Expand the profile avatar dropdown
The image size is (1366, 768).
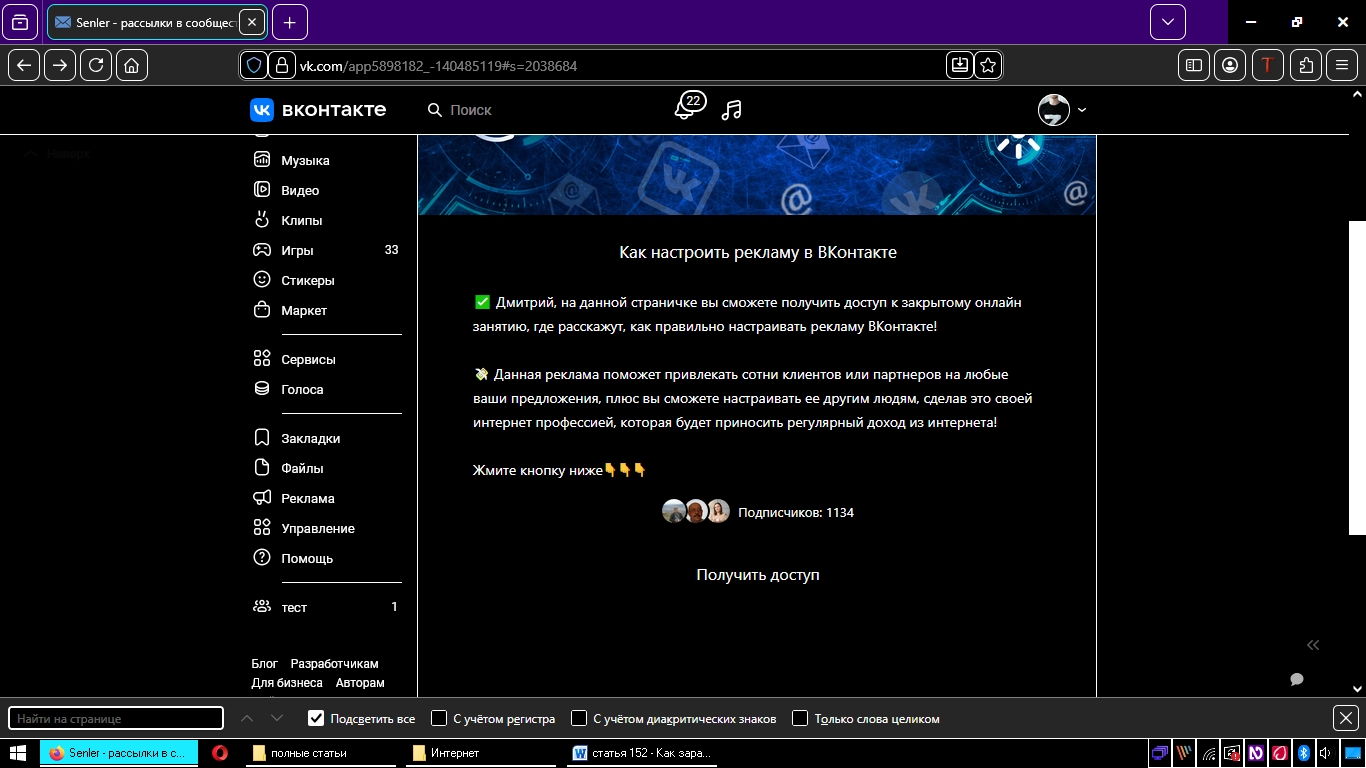(1062, 110)
